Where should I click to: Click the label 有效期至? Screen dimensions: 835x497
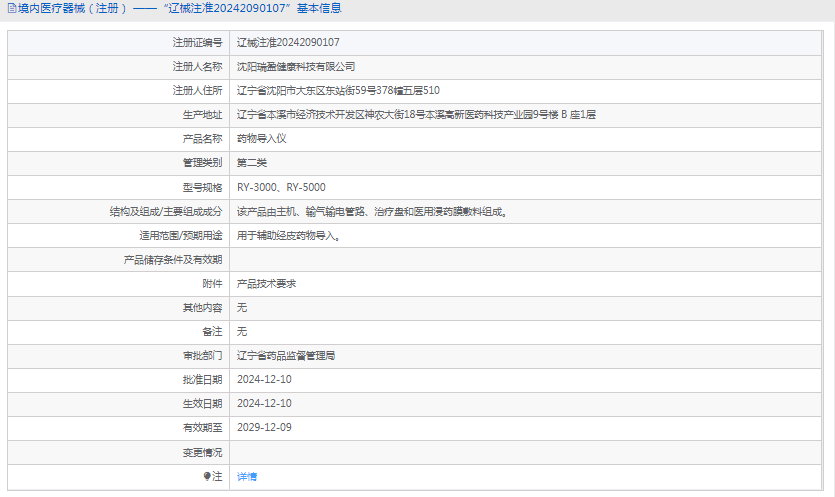[x=202, y=428]
